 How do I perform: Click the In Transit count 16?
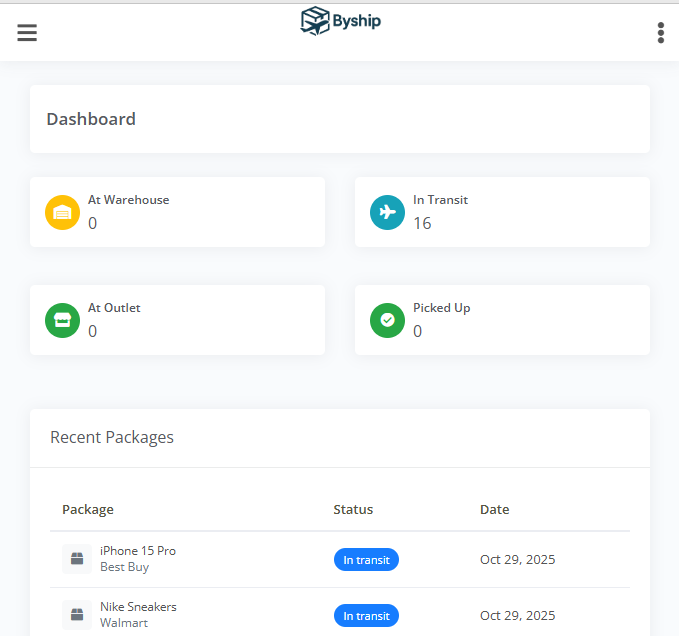tap(422, 223)
